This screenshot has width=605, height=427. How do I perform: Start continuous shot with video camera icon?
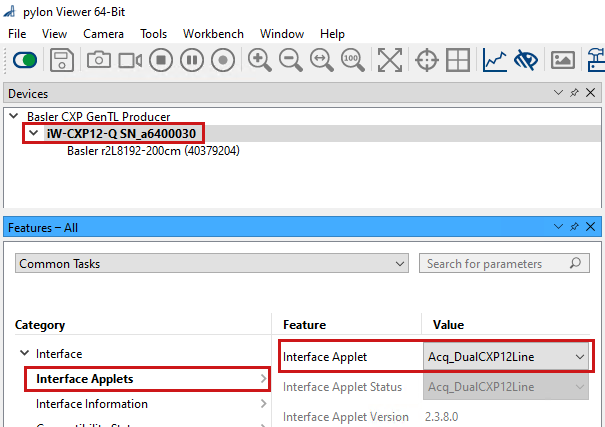[130, 61]
